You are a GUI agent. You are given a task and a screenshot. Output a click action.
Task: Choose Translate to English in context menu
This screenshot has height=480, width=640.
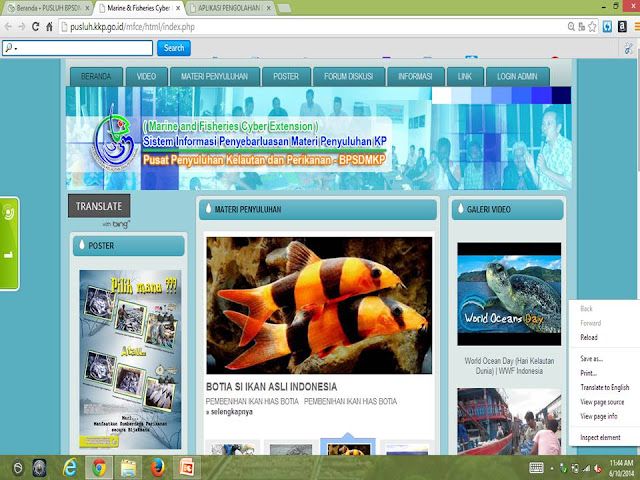point(604,387)
